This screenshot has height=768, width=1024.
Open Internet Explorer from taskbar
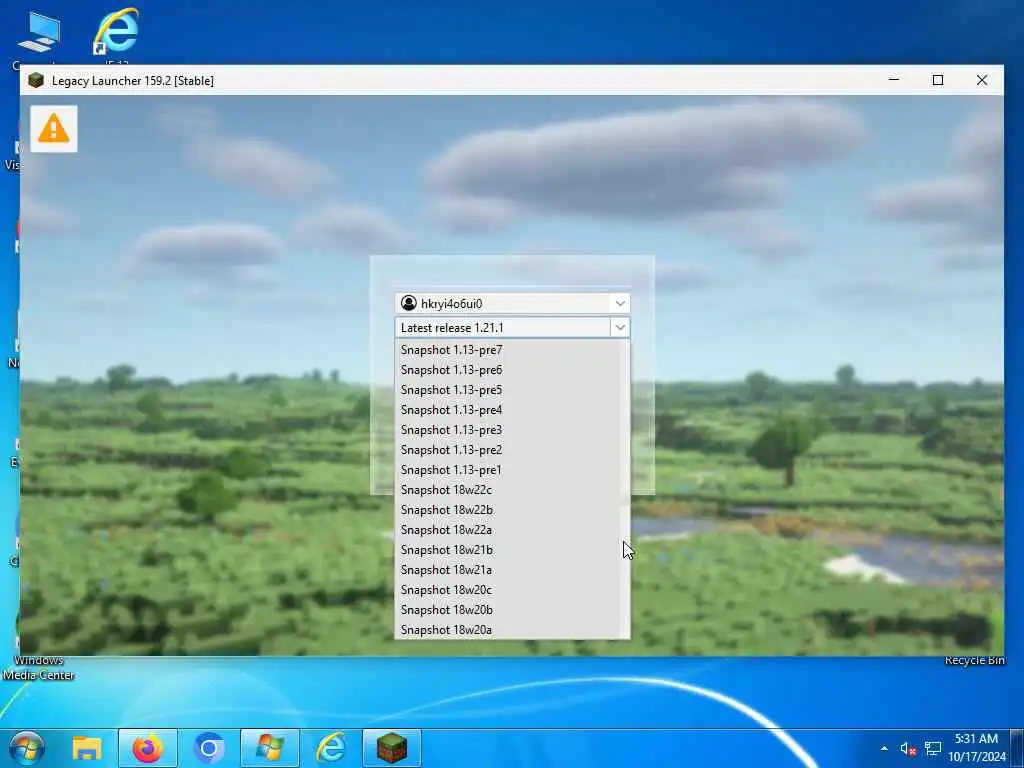click(x=330, y=748)
